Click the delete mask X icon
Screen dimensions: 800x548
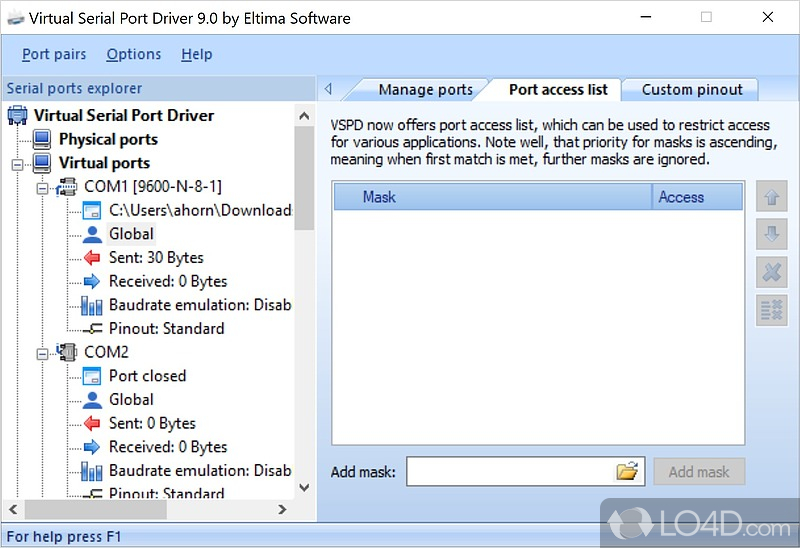[771, 272]
